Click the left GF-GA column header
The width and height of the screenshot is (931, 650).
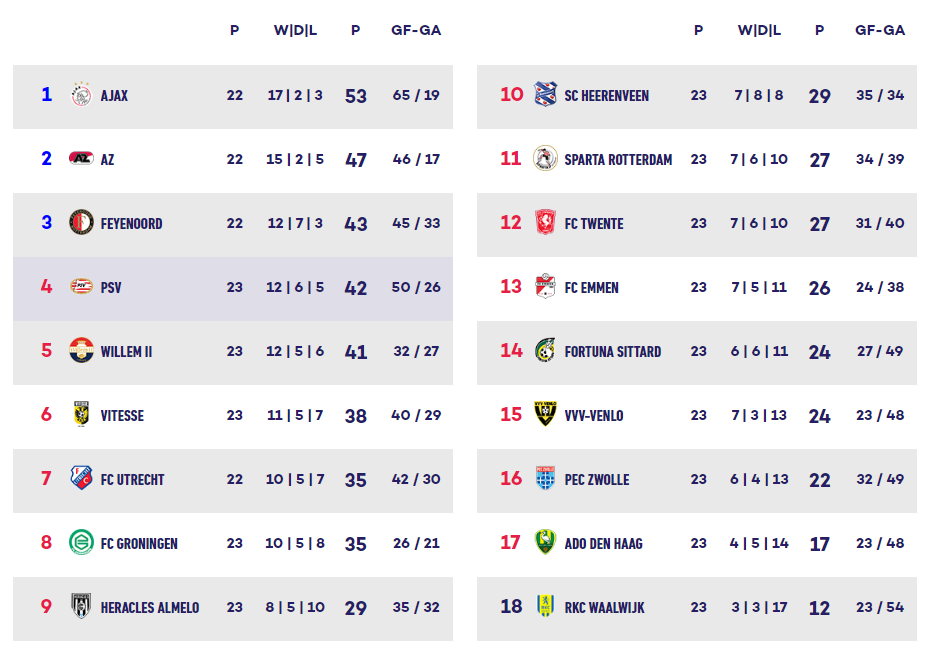(416, 30)
